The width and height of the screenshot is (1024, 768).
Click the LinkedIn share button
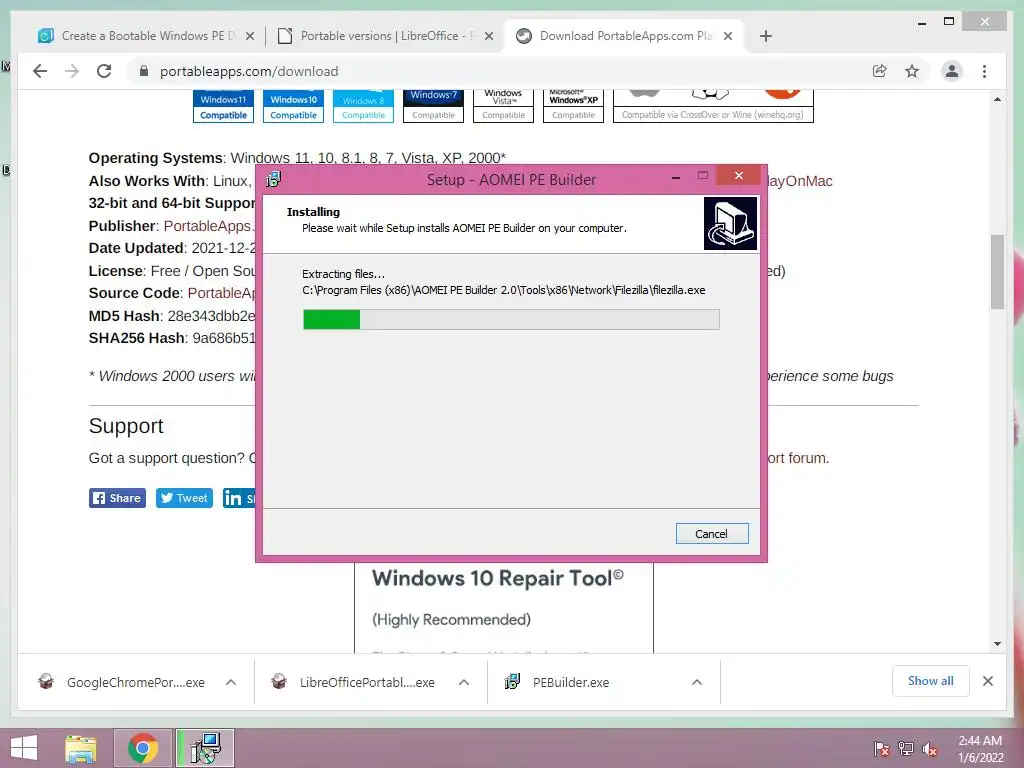239,498
